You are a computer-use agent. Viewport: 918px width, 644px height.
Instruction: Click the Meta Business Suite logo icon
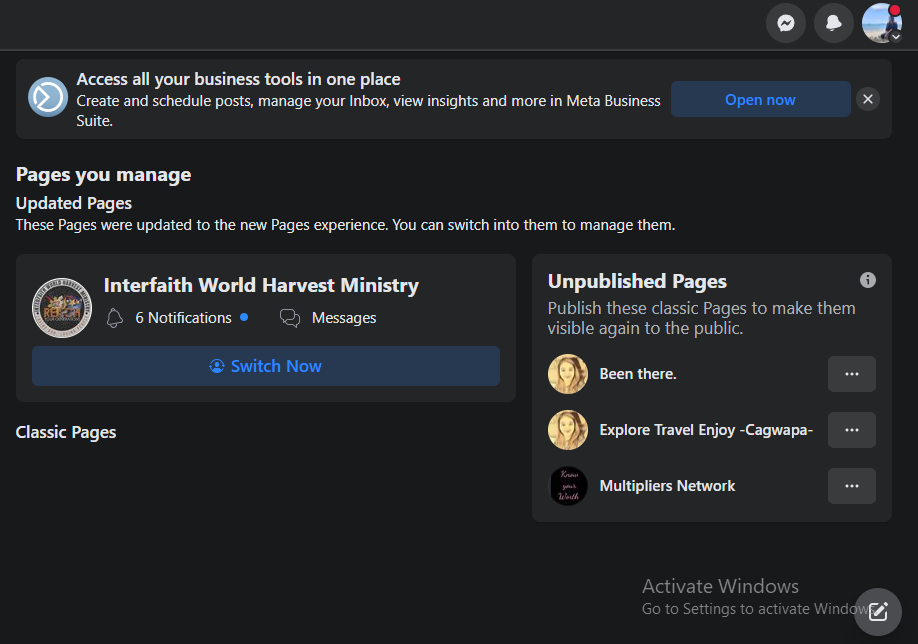pos(48,97)
